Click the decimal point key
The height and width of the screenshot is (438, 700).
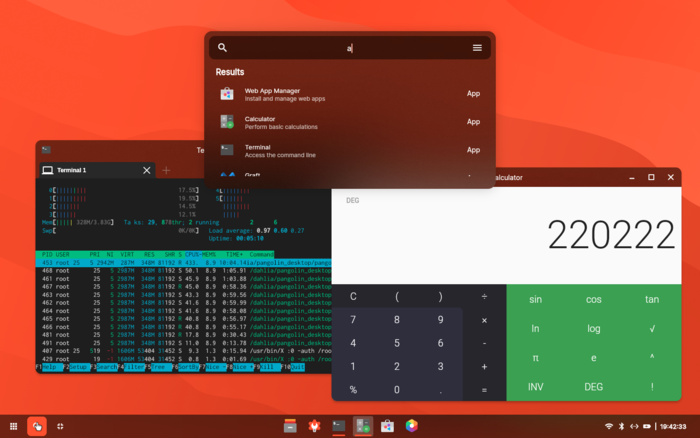coord(440,390)
